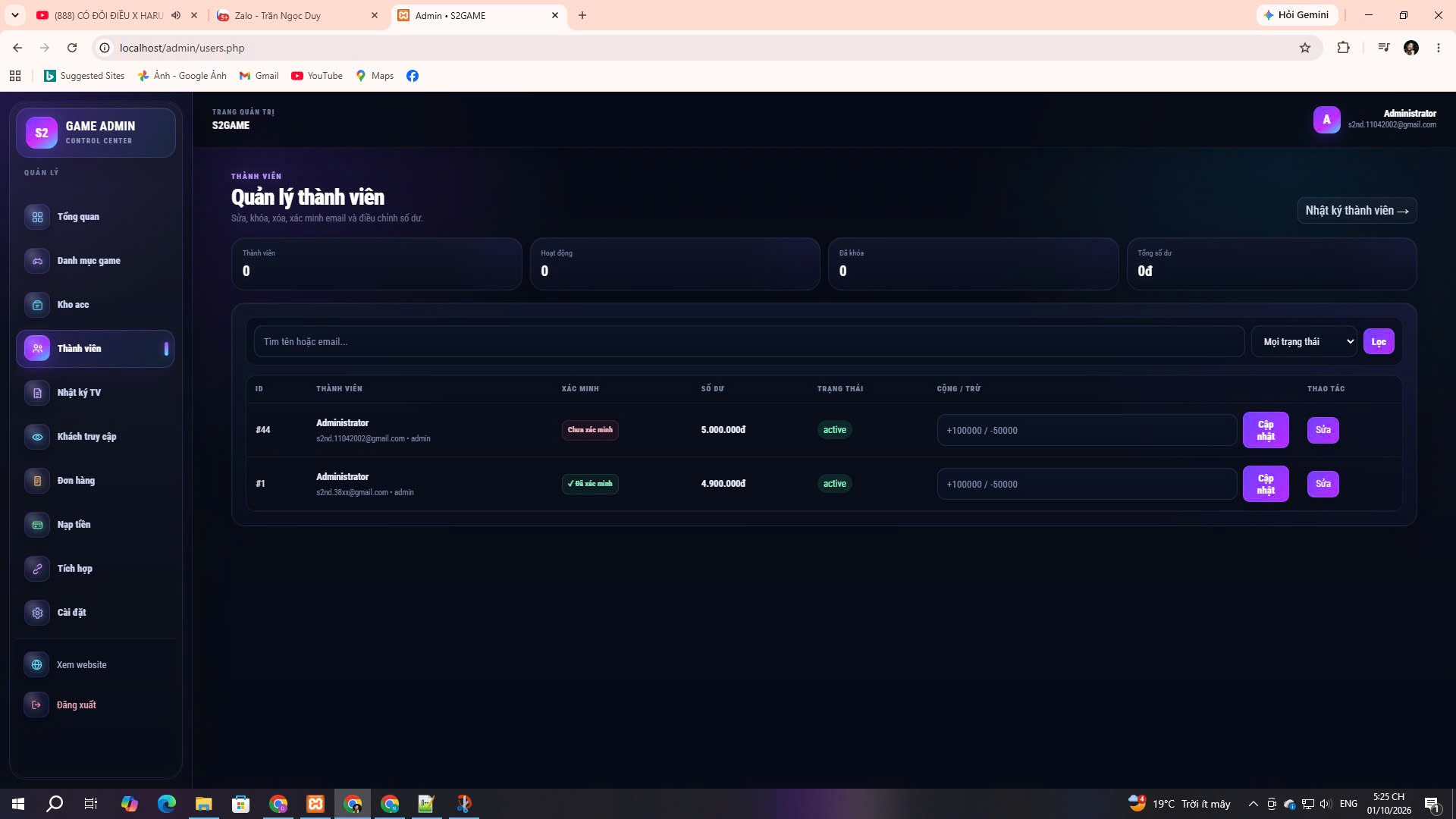Reload the page
1456x819 pixels.
point(72,48)
